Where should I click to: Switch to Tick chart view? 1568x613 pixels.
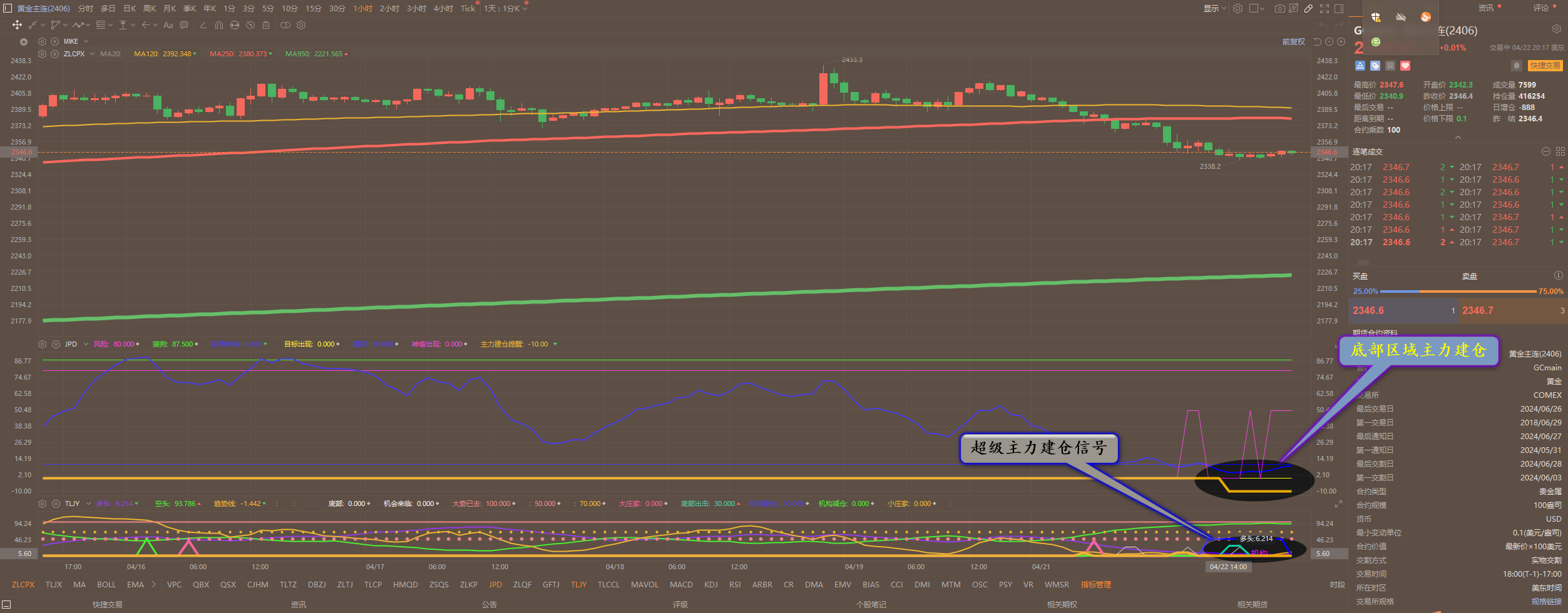tap(468, 9)
